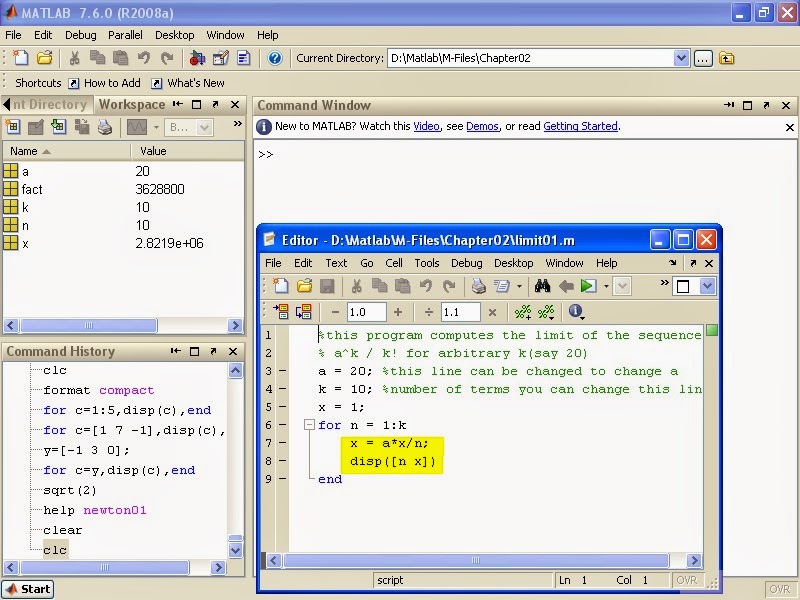Expand Editor toolbar overflow chevron
The height and width of the screenshot is (600, 800).
664,282
